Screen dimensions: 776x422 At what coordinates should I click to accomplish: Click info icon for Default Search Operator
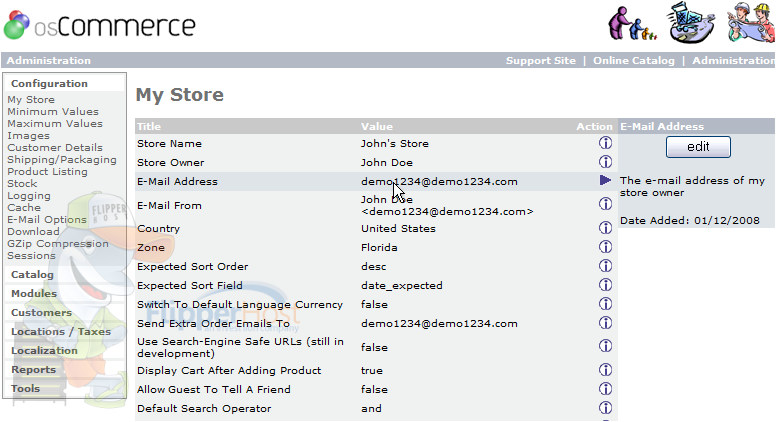point(605,408)
